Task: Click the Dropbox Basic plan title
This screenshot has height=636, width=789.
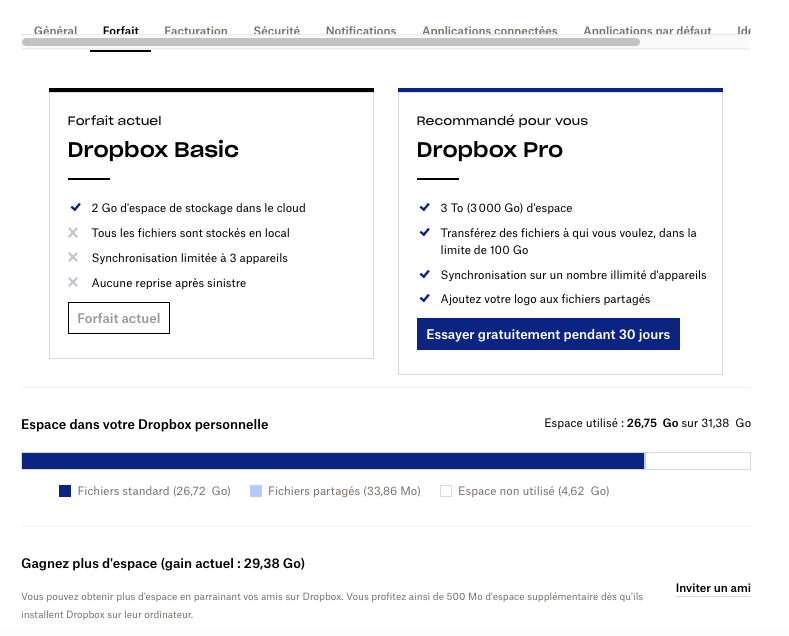Action: (x=153, y=149)
